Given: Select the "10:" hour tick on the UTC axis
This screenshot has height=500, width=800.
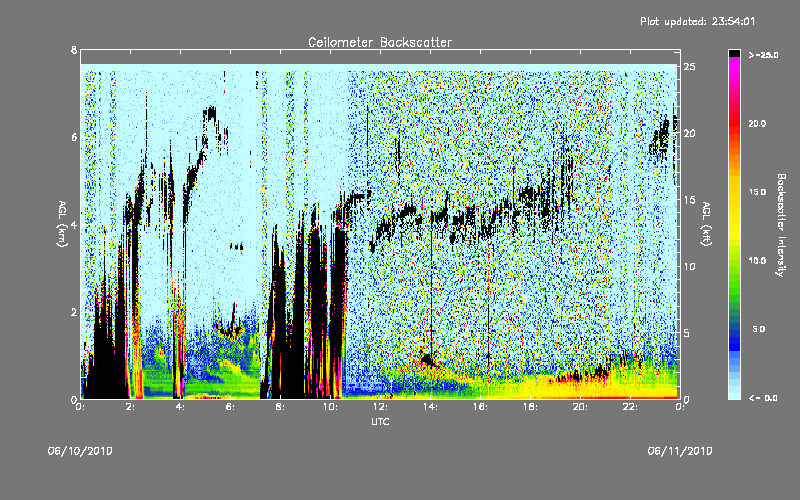Looking at the screenshot, I should click(330, 407).
